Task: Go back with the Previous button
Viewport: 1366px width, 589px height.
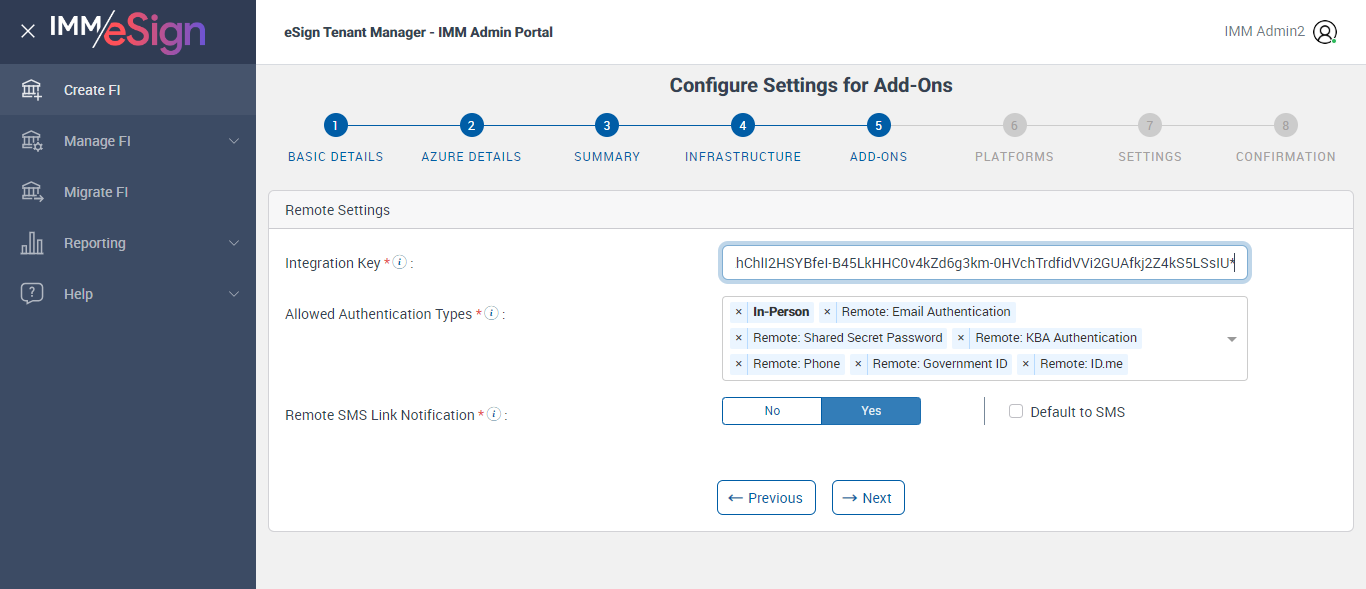Action: tap(766, 498)
